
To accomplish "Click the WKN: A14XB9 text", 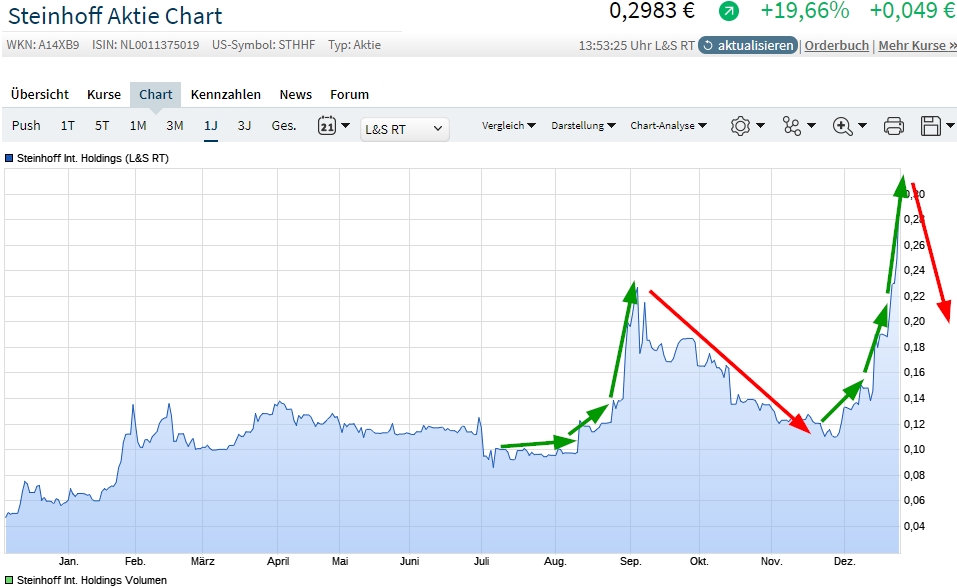I will 43,45.
